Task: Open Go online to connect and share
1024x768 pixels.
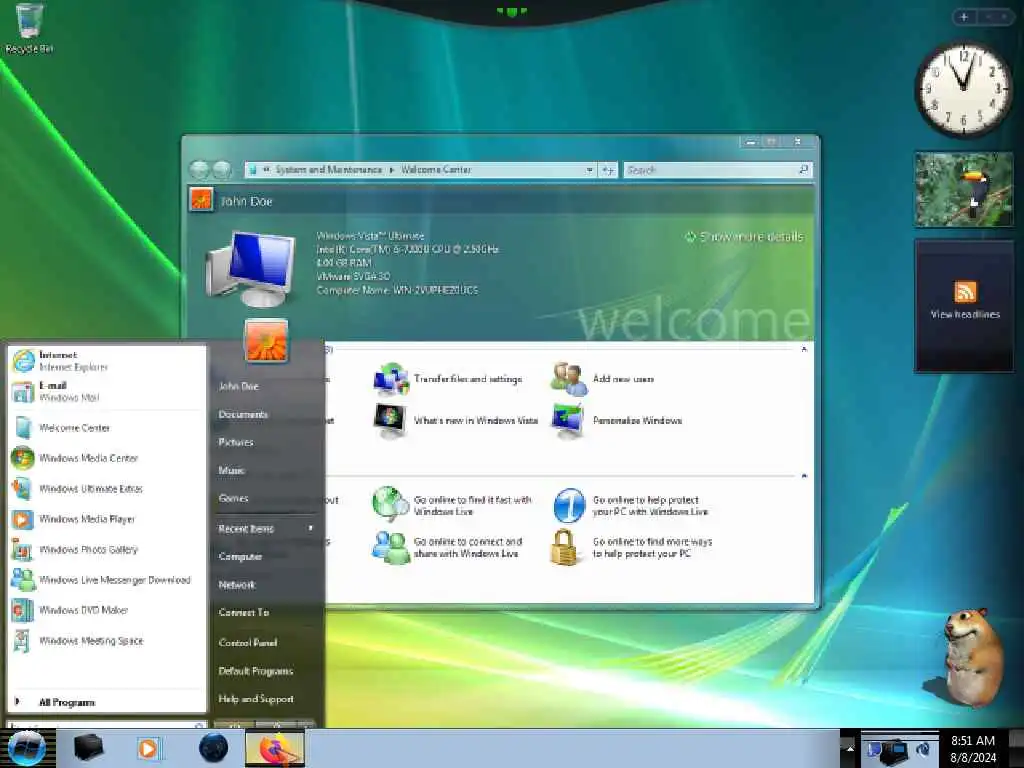Action: (447, 547)
